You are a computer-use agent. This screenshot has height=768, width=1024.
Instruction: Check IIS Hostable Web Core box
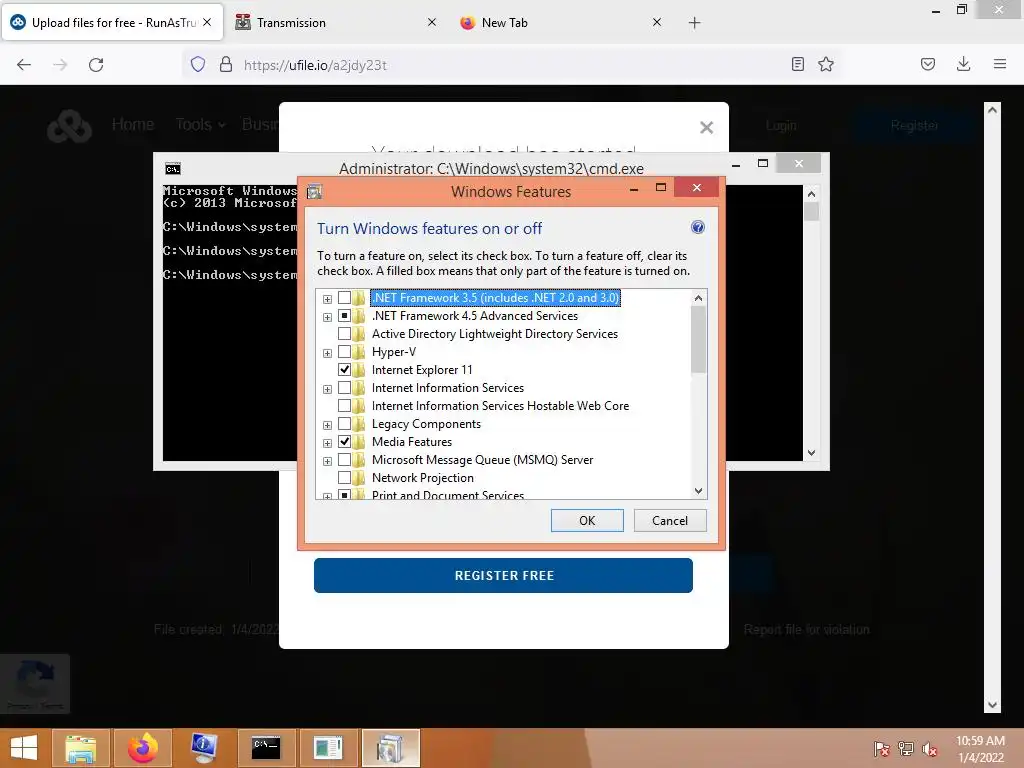[344, 406]
